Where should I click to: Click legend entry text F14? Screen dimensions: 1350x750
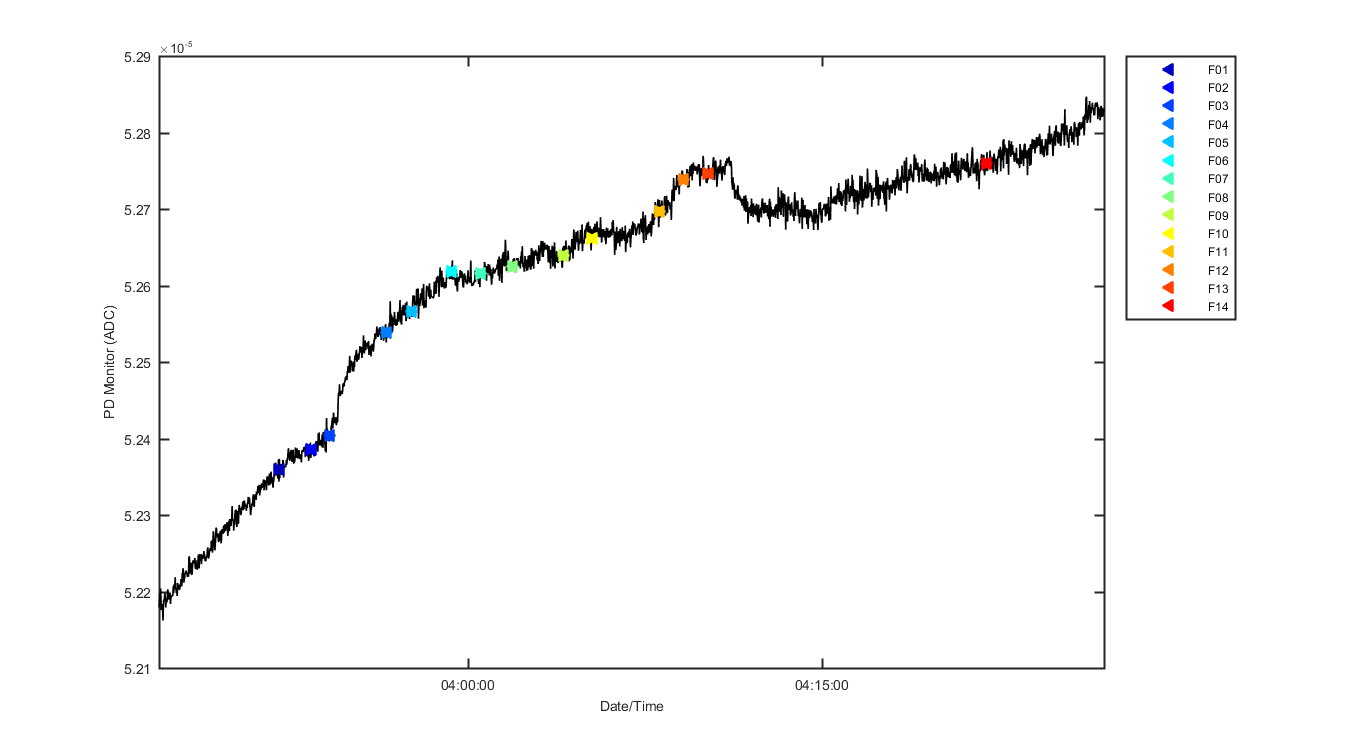point(1217,307)
